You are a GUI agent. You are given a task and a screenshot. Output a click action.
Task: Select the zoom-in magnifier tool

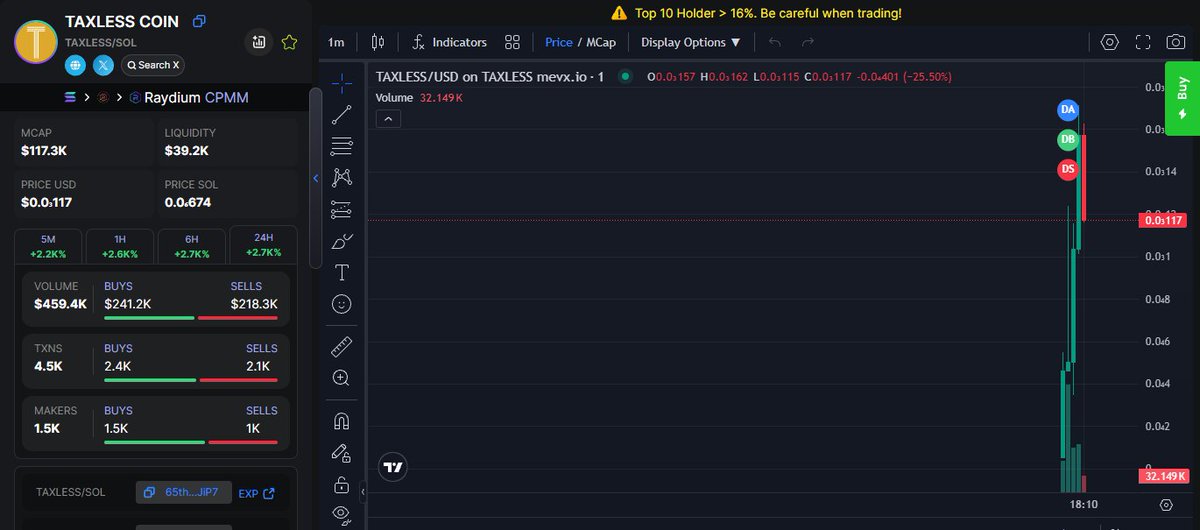tap(341, 378)
